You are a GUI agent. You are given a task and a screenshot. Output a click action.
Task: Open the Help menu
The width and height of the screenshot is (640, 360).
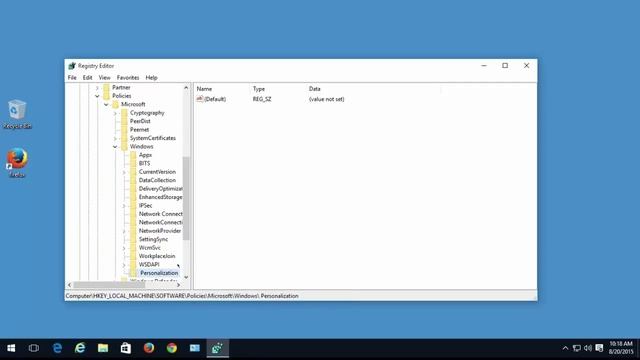tap(151, 78)
